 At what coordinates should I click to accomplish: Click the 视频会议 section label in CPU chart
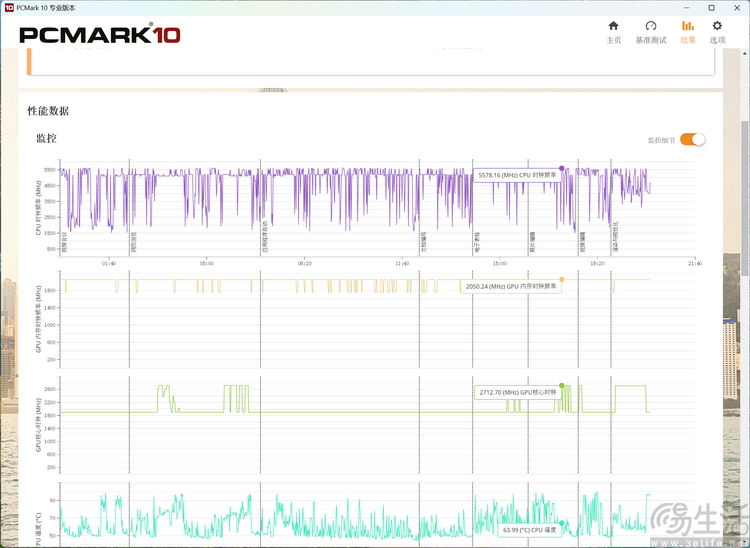click(x=64, y=242)
